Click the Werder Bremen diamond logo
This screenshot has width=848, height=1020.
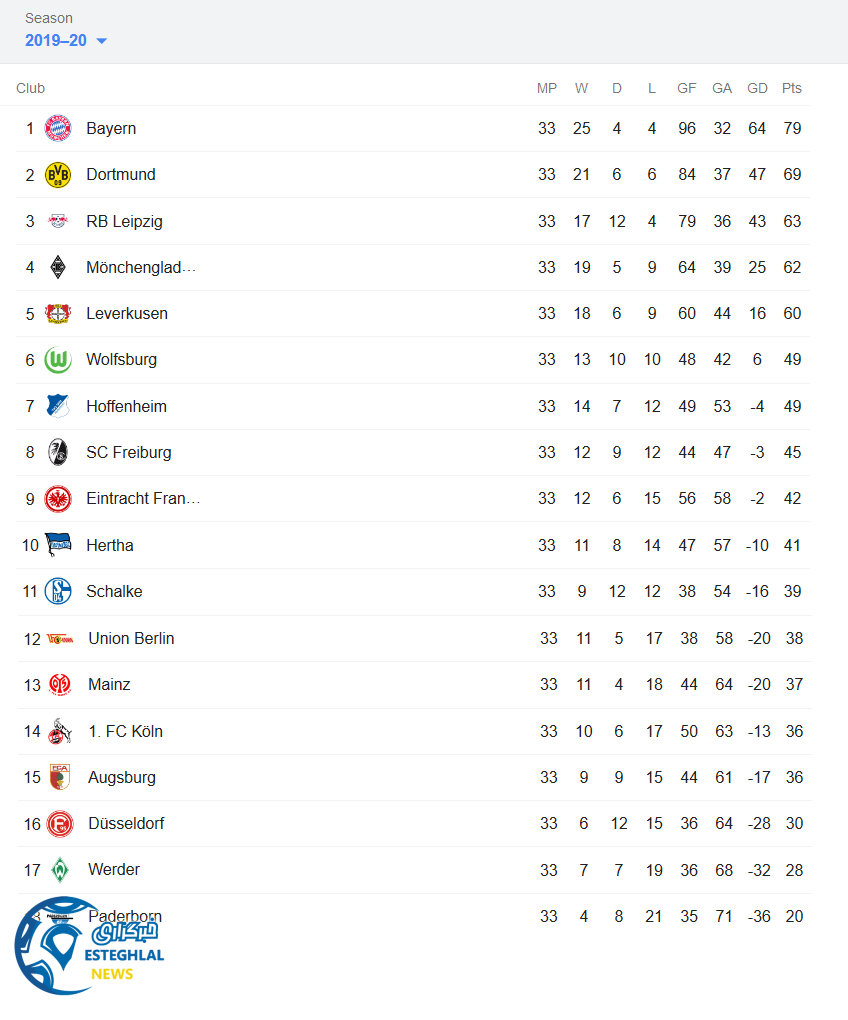click(60, 870)
